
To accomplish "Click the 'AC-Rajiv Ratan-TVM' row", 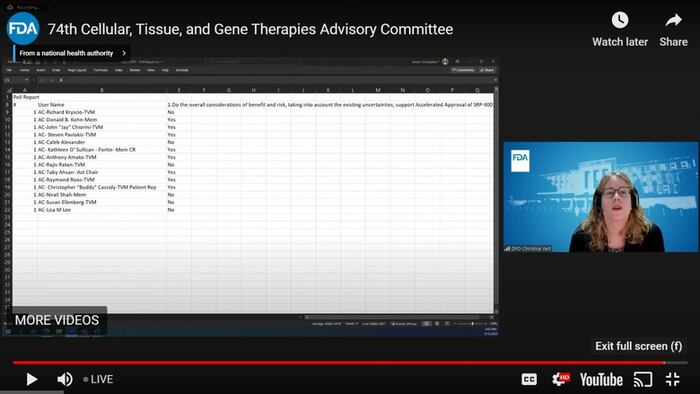I will click(x=61, y=165).
